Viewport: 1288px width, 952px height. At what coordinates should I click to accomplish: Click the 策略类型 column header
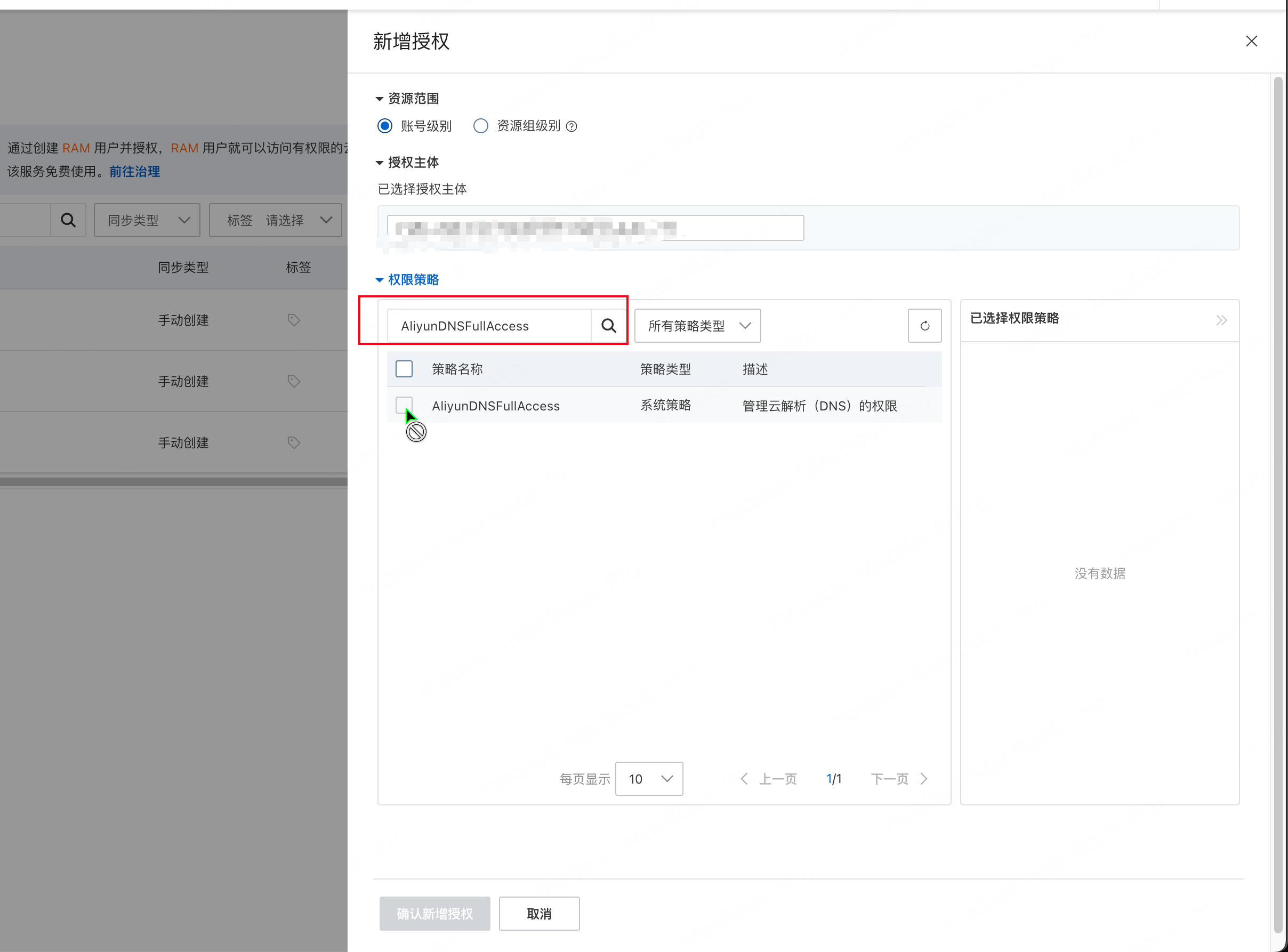coord(666,369)
